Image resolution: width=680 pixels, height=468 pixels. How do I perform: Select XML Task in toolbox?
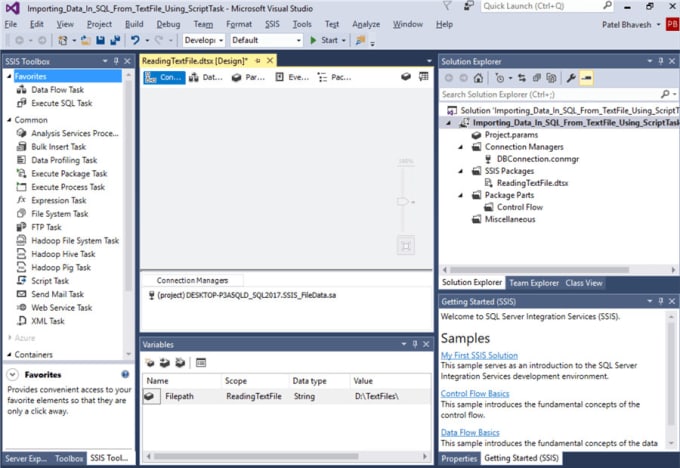point(47,321)
